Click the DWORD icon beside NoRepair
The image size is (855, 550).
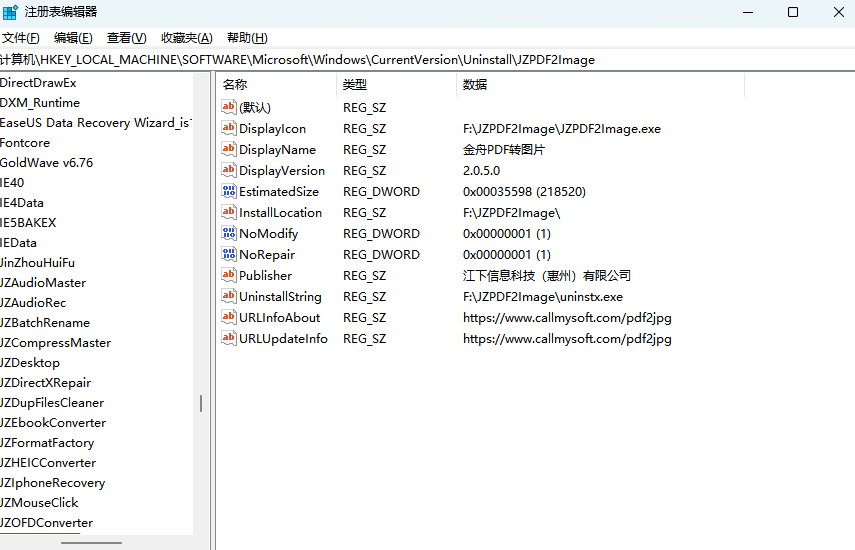228,254
